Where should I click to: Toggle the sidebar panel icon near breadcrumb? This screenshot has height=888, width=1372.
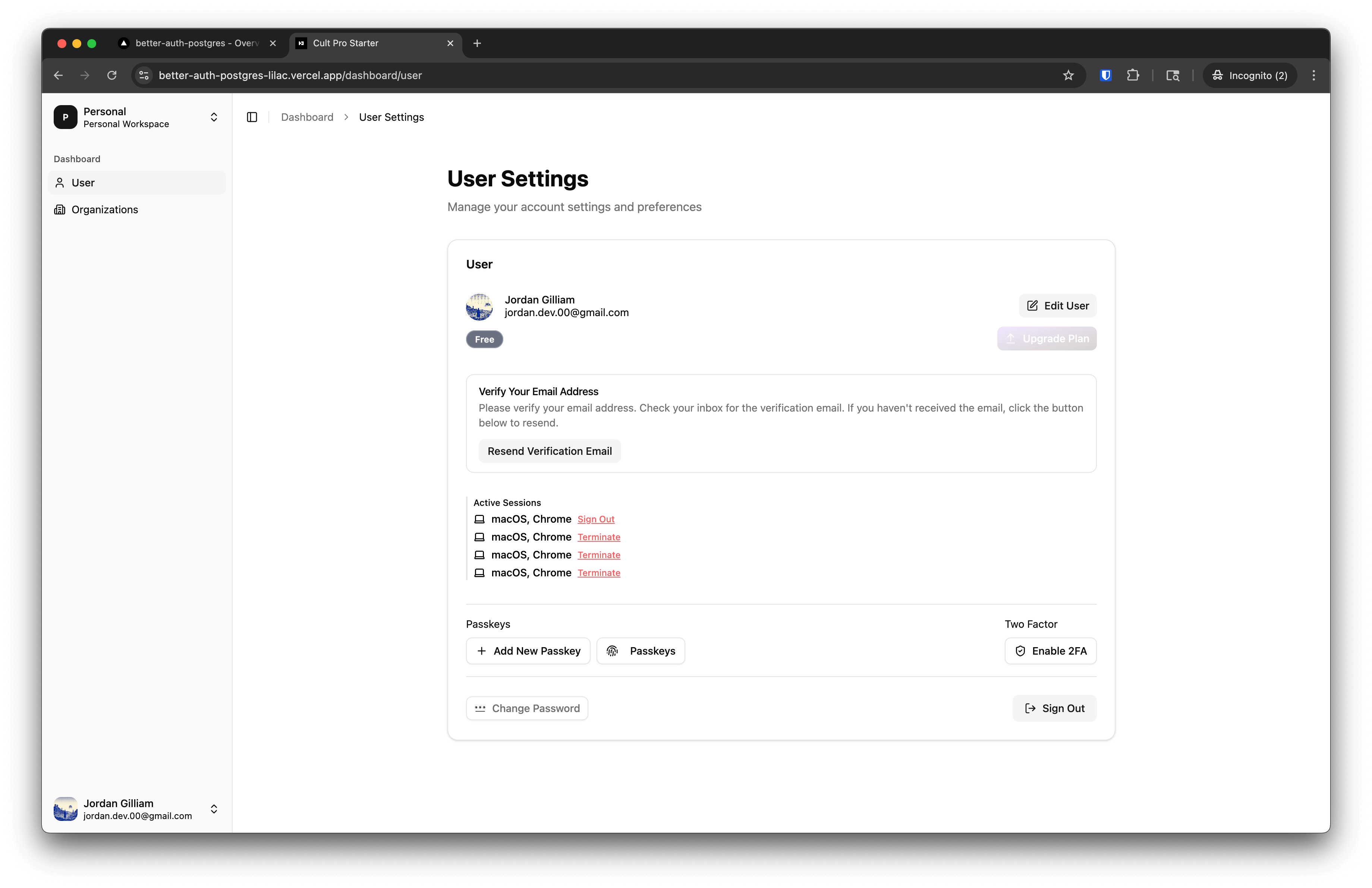[x=252, y=117]
